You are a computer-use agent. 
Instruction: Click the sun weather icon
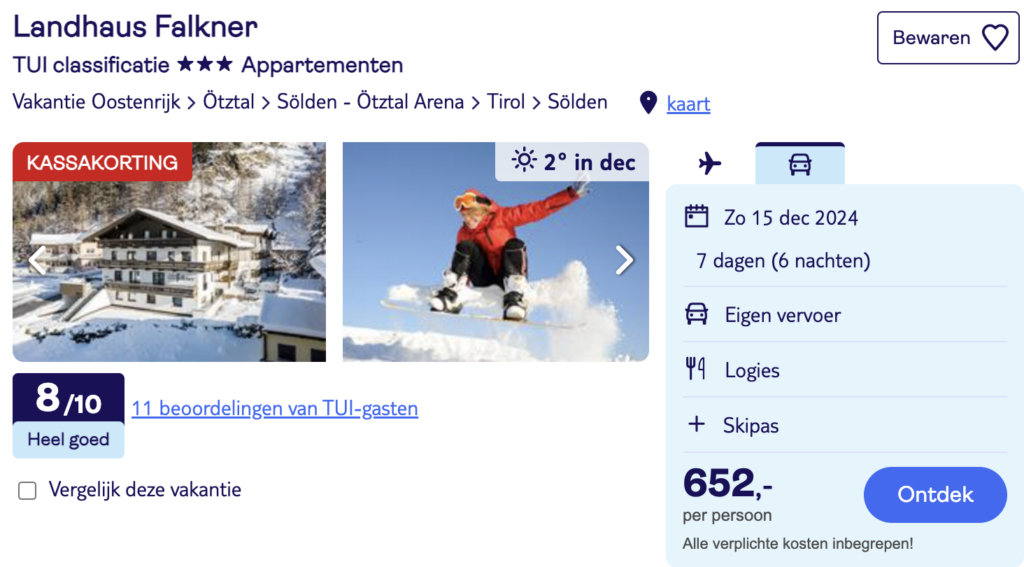click(x=523, y=161)
